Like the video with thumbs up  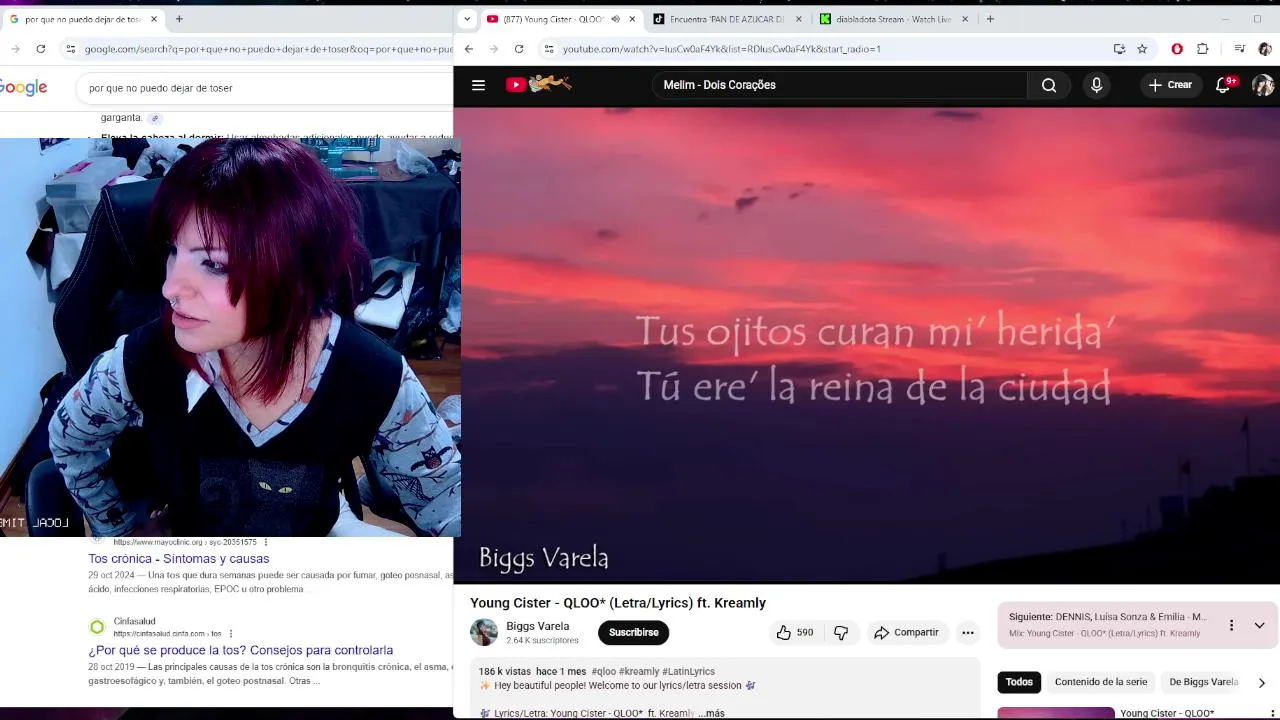[x=795, y=632]
